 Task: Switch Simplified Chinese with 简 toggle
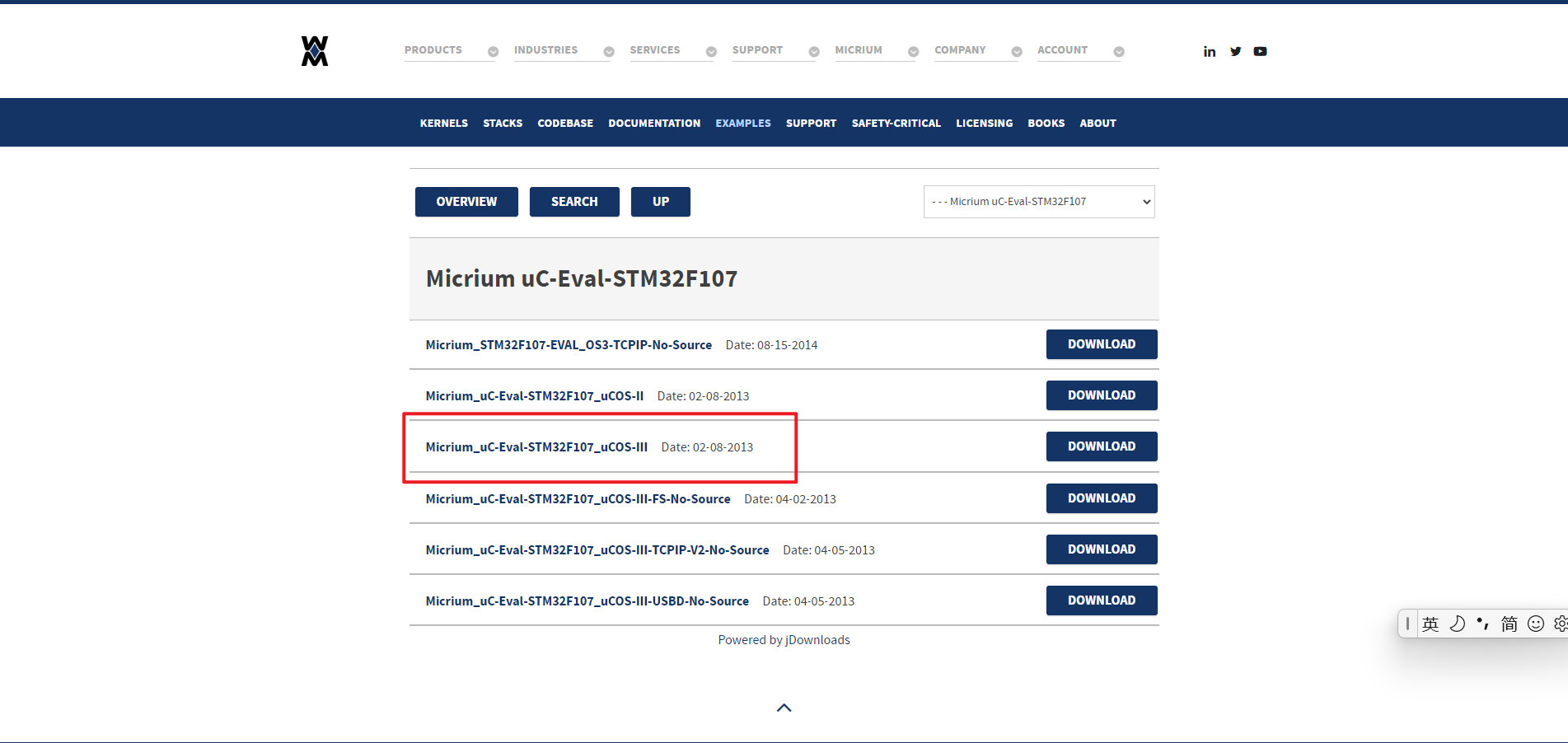click(x=1510, y=624)
